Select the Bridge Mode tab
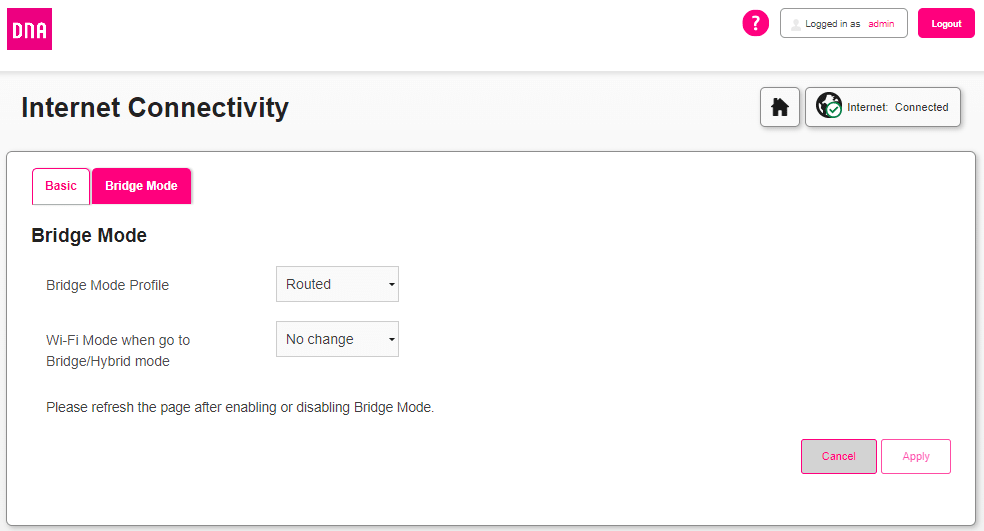Viewport: 984px width, 531px height. click(x=141, y=186)
